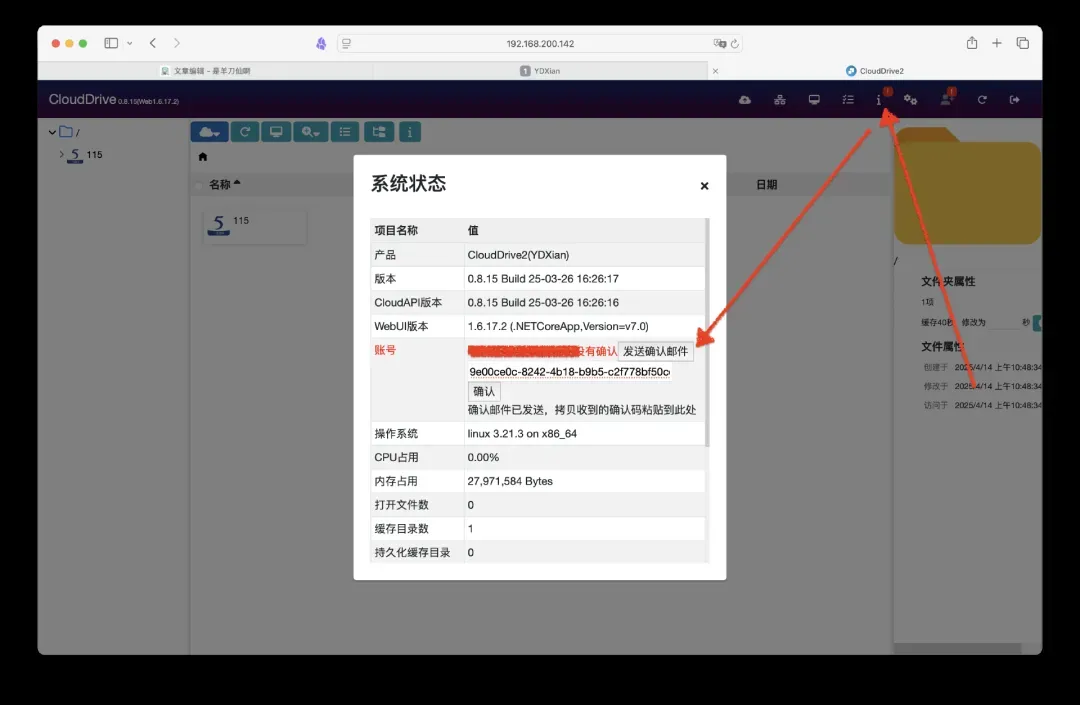Collapse the root folder tree node

coord(52,132)
